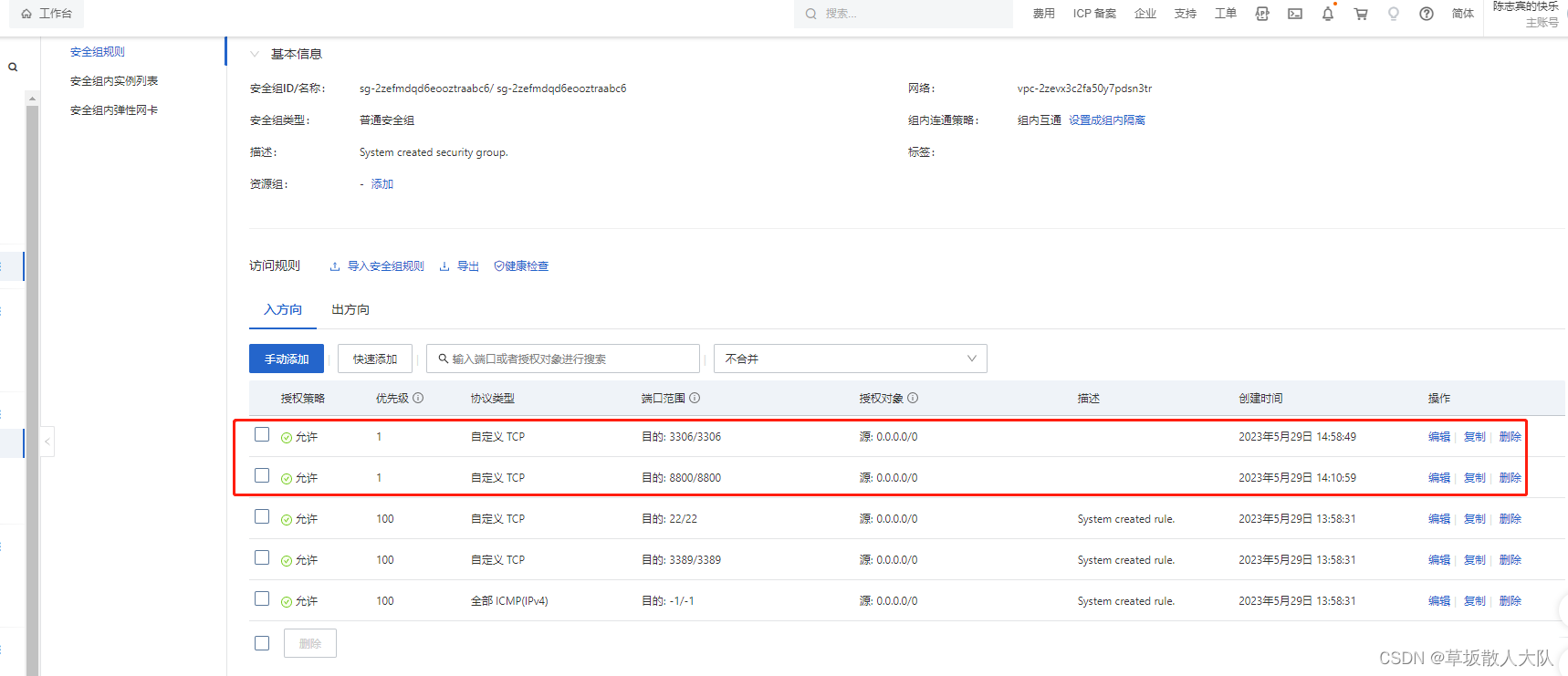Collapse the 基本信息 section

click(255, 54)
